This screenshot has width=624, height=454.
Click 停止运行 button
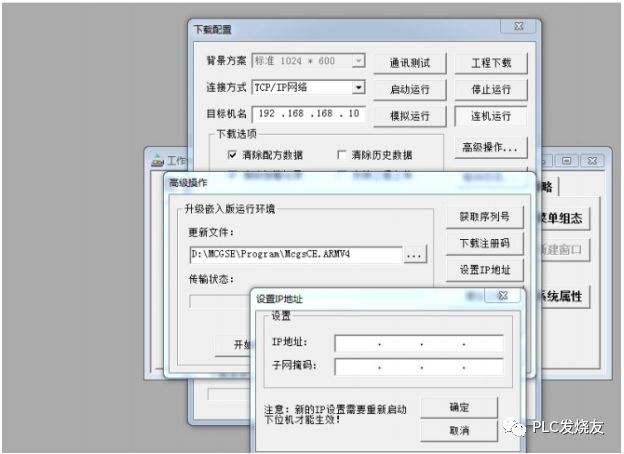coord(491,90)
